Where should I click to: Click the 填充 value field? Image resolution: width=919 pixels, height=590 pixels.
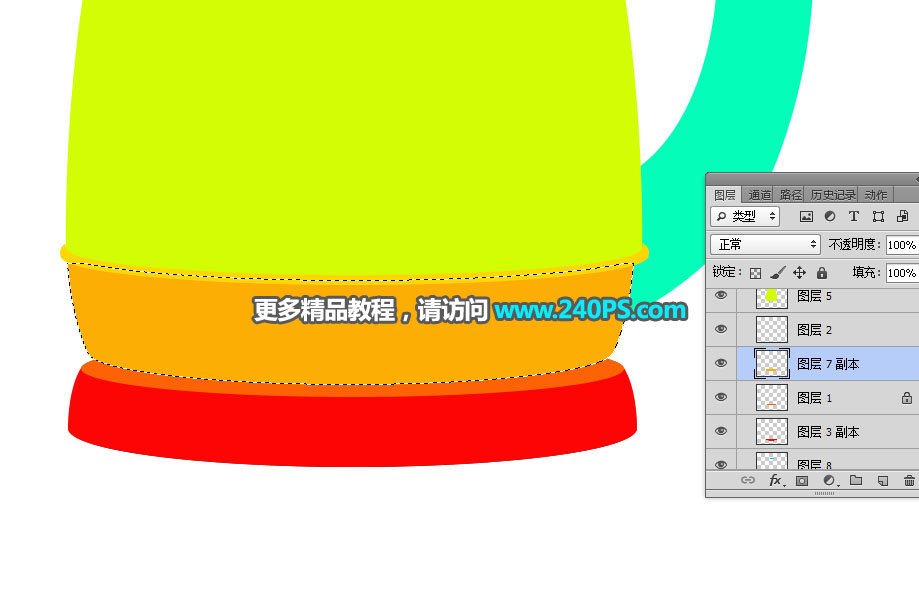(903, 273)
